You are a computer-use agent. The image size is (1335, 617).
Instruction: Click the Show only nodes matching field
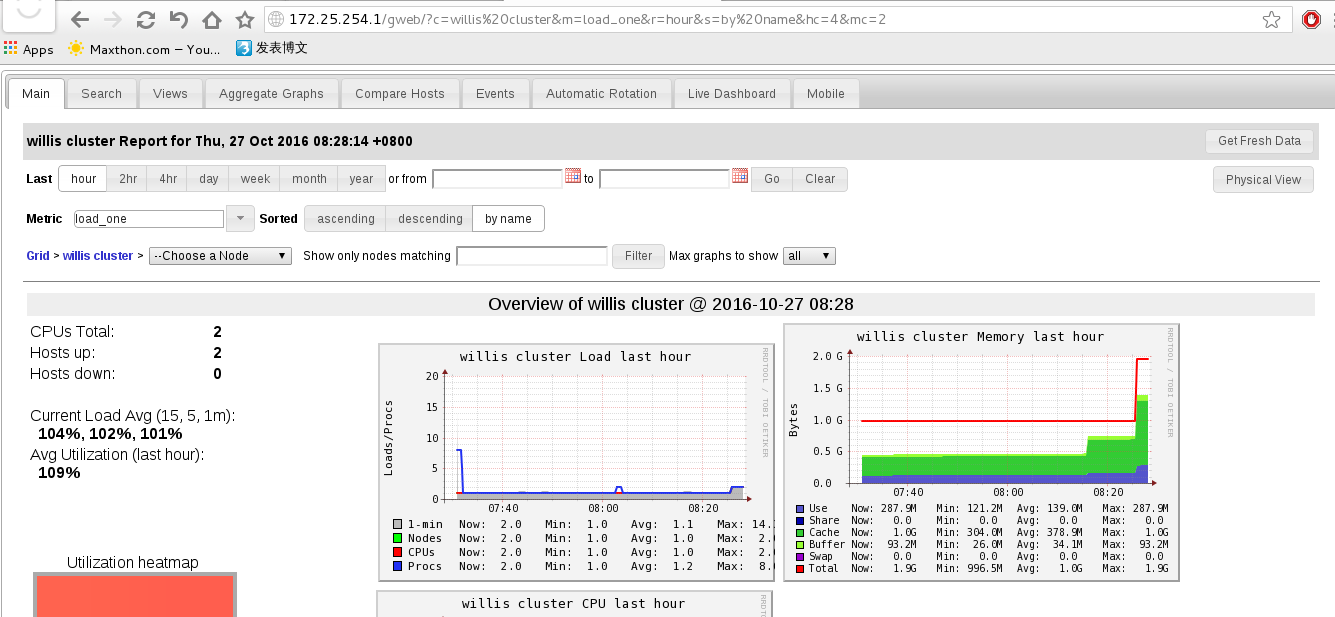(532, 256)
